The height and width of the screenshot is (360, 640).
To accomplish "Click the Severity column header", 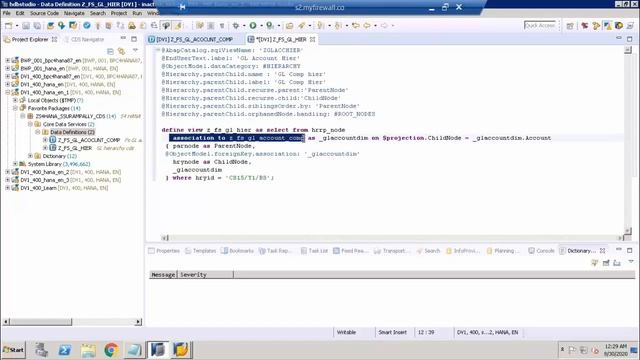I will click(x=205, y=275).
